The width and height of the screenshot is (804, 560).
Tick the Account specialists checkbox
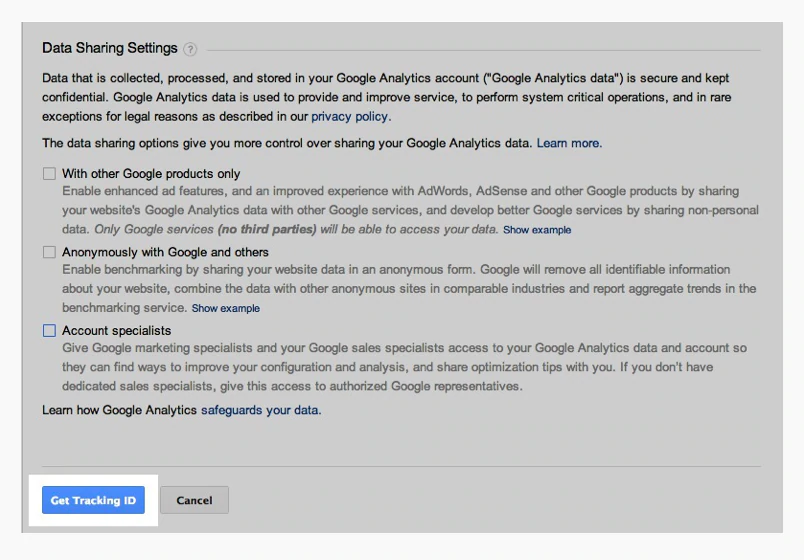click(x=49, y=330)
